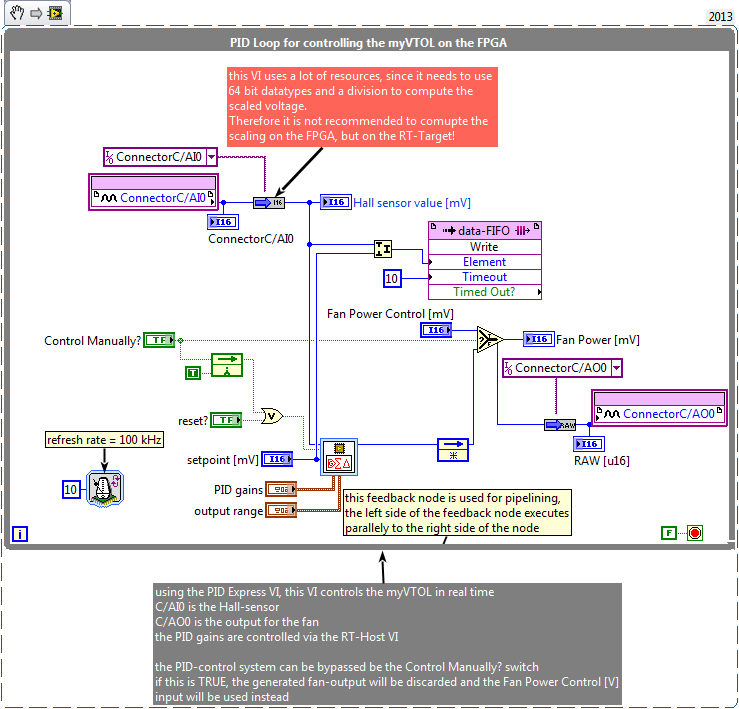Click the ConnectorC/AO0 FPGA I/O node
The height and width of the screenshot is (709, 739).
coord(659,408)
